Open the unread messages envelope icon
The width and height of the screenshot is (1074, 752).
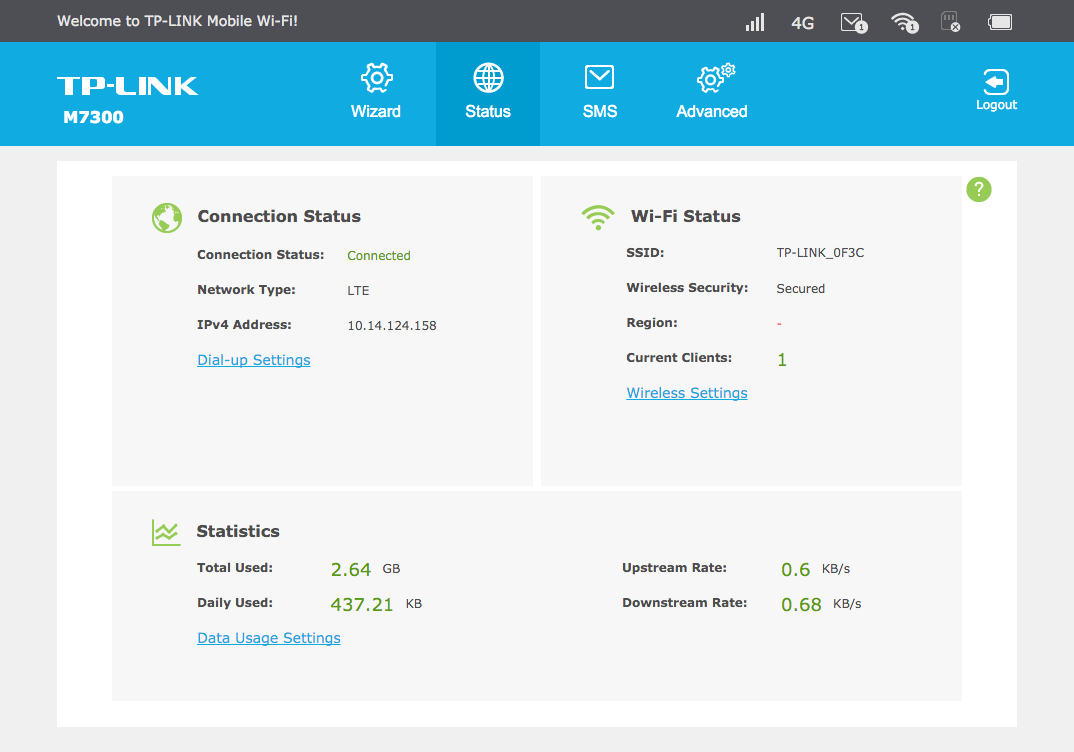click(x=853, y=22)
